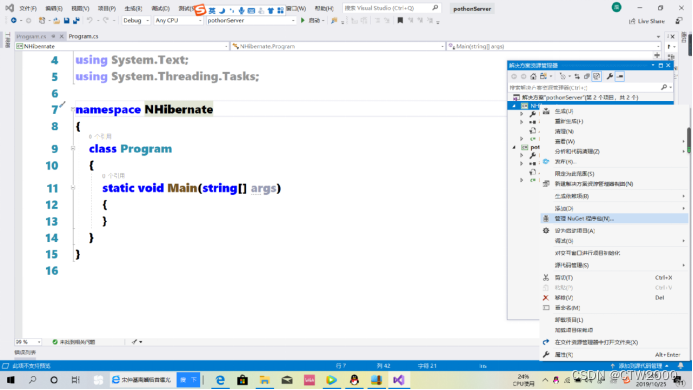Toggle a bookmark with the toolbar bookmark icon
Image resolution: width=693 pixels, height=390 pixels.
[400, 20]
